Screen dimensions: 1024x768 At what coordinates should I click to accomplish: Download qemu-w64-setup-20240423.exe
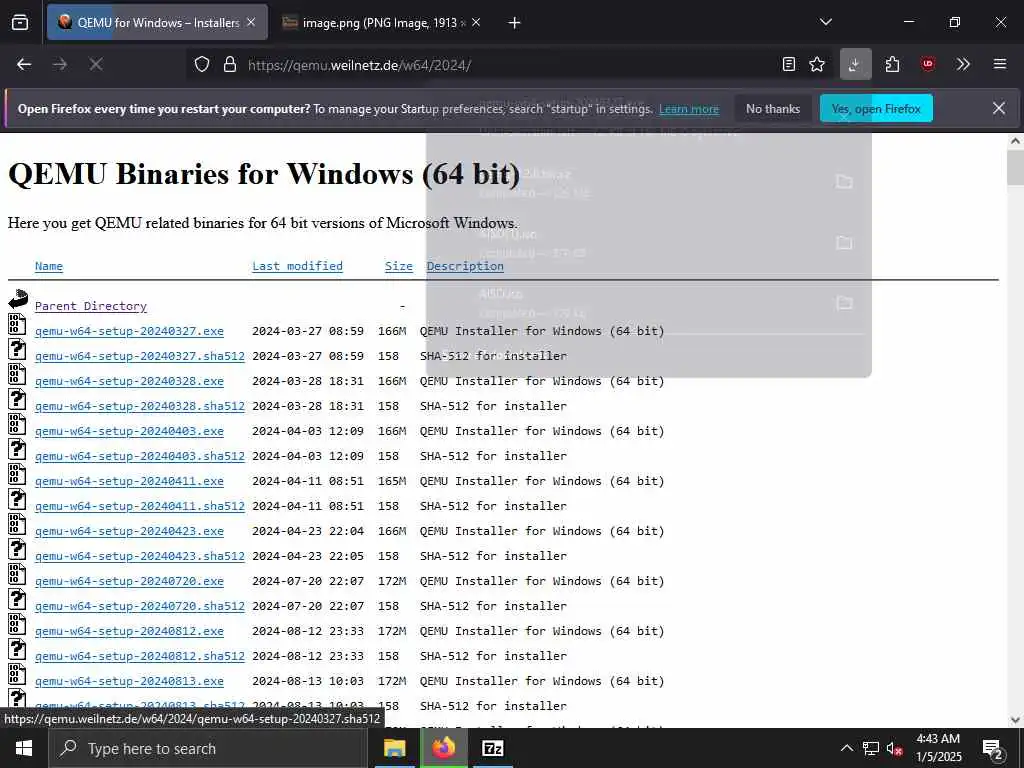point(129,532)
